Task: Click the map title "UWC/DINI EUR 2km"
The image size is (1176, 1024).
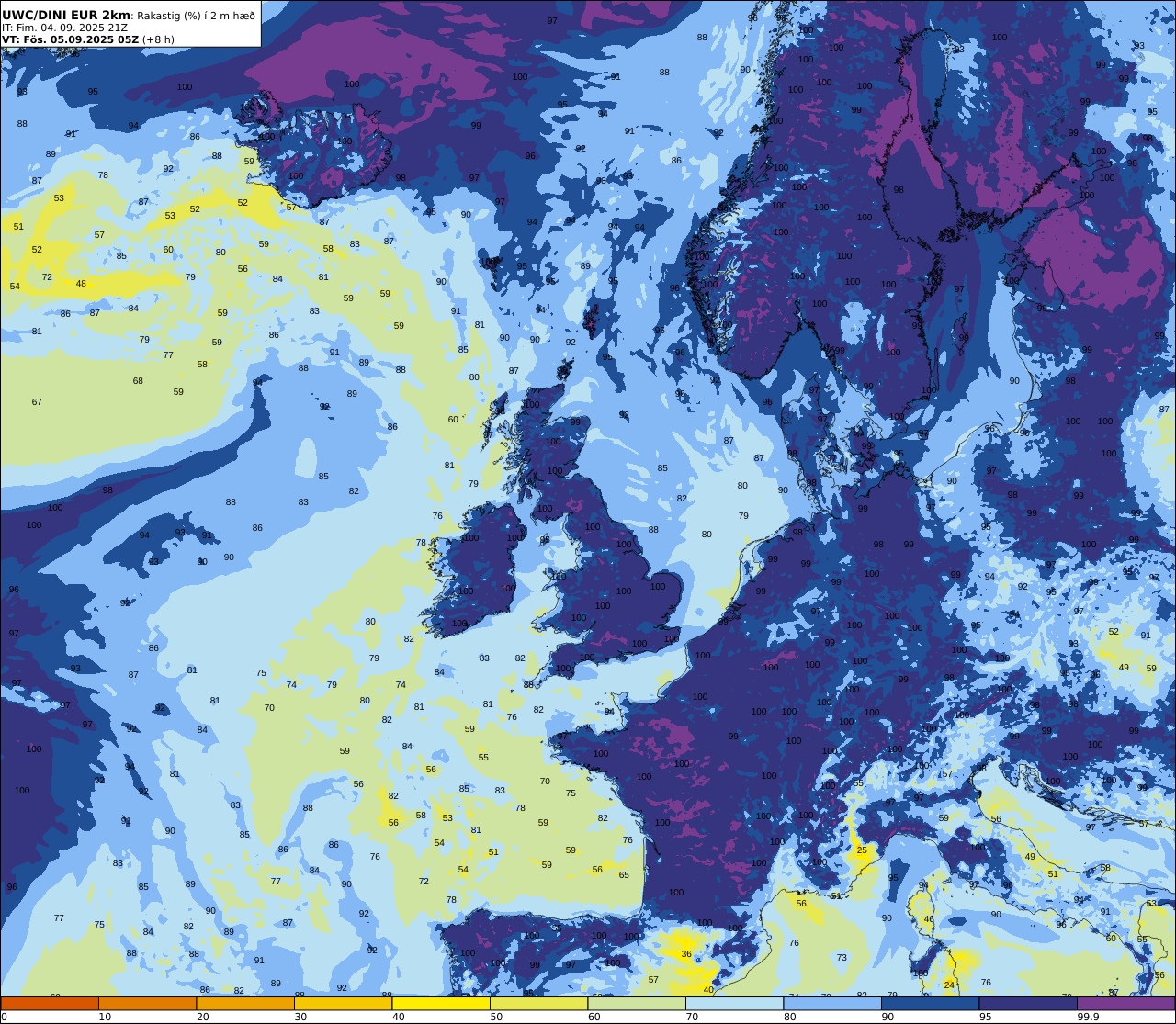Action: pos(66,15)
